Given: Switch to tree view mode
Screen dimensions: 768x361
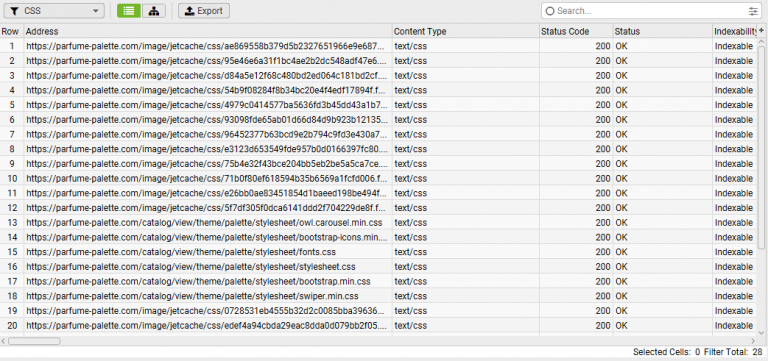Looking at the screenshot, I should pos(154,11).
